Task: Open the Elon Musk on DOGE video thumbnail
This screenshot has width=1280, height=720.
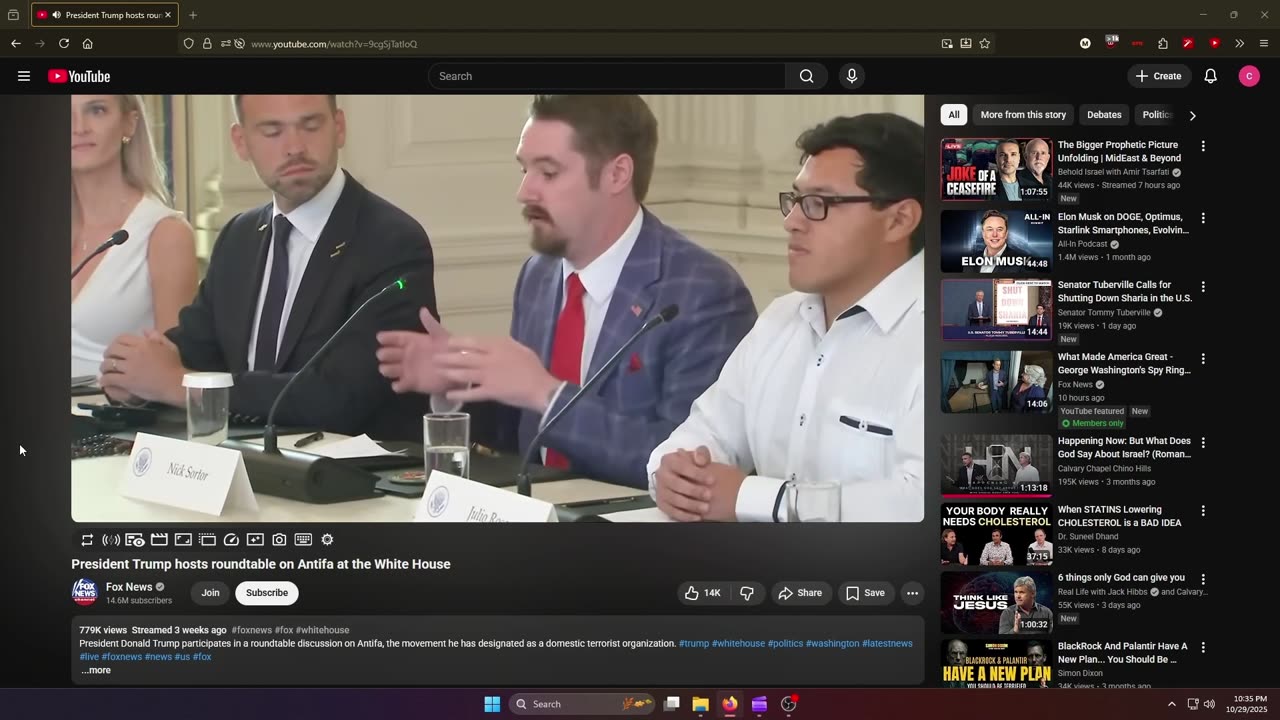Action: click(x=996, y=241)
